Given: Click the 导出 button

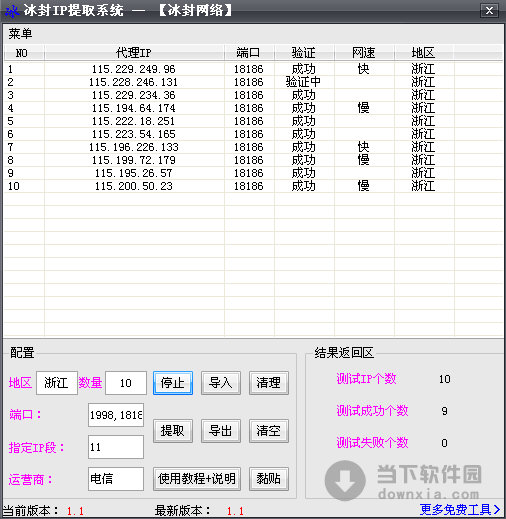Looking at the screenshot, I should (221, 431).
